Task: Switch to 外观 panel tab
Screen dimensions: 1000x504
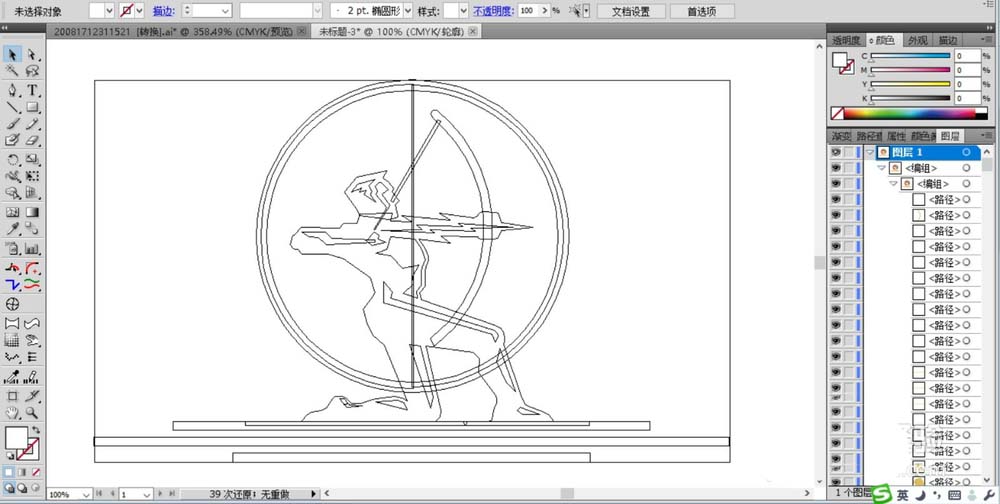Action: pos(917,40)
